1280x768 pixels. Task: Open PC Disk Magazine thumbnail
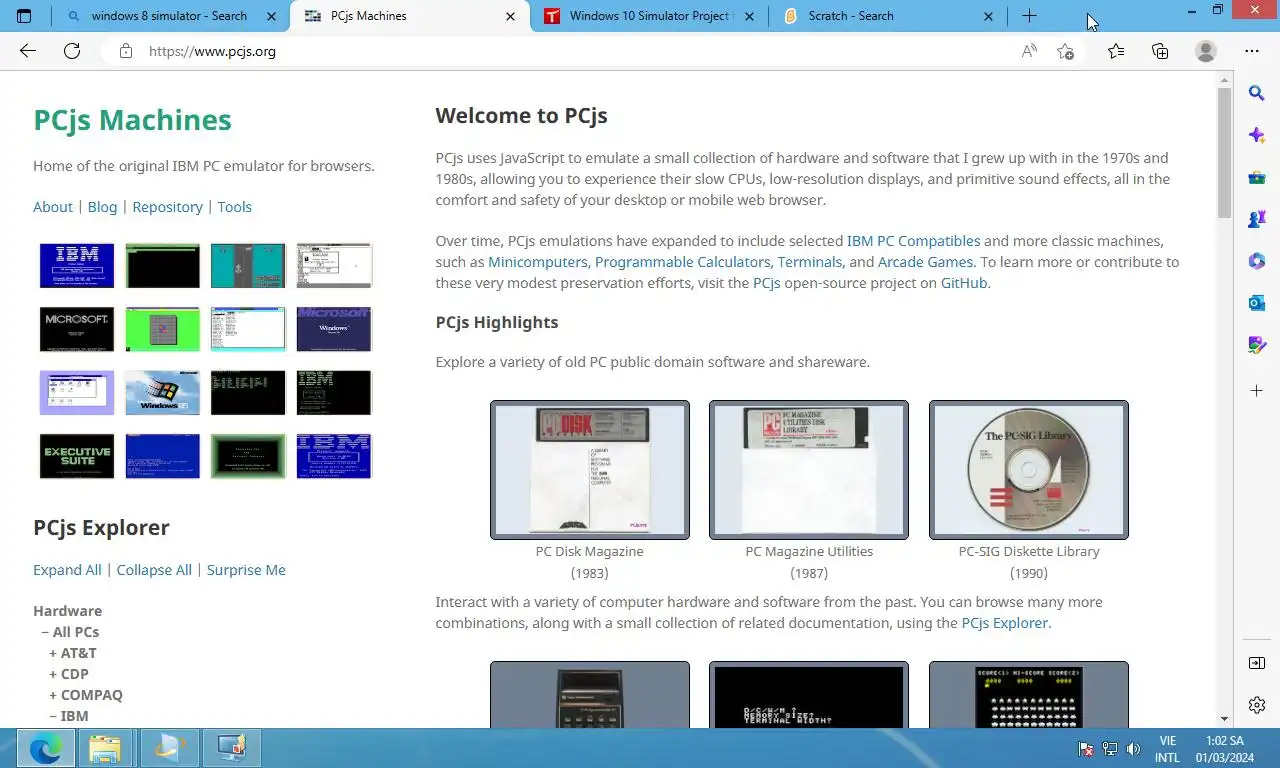click(x=590, y=470)
